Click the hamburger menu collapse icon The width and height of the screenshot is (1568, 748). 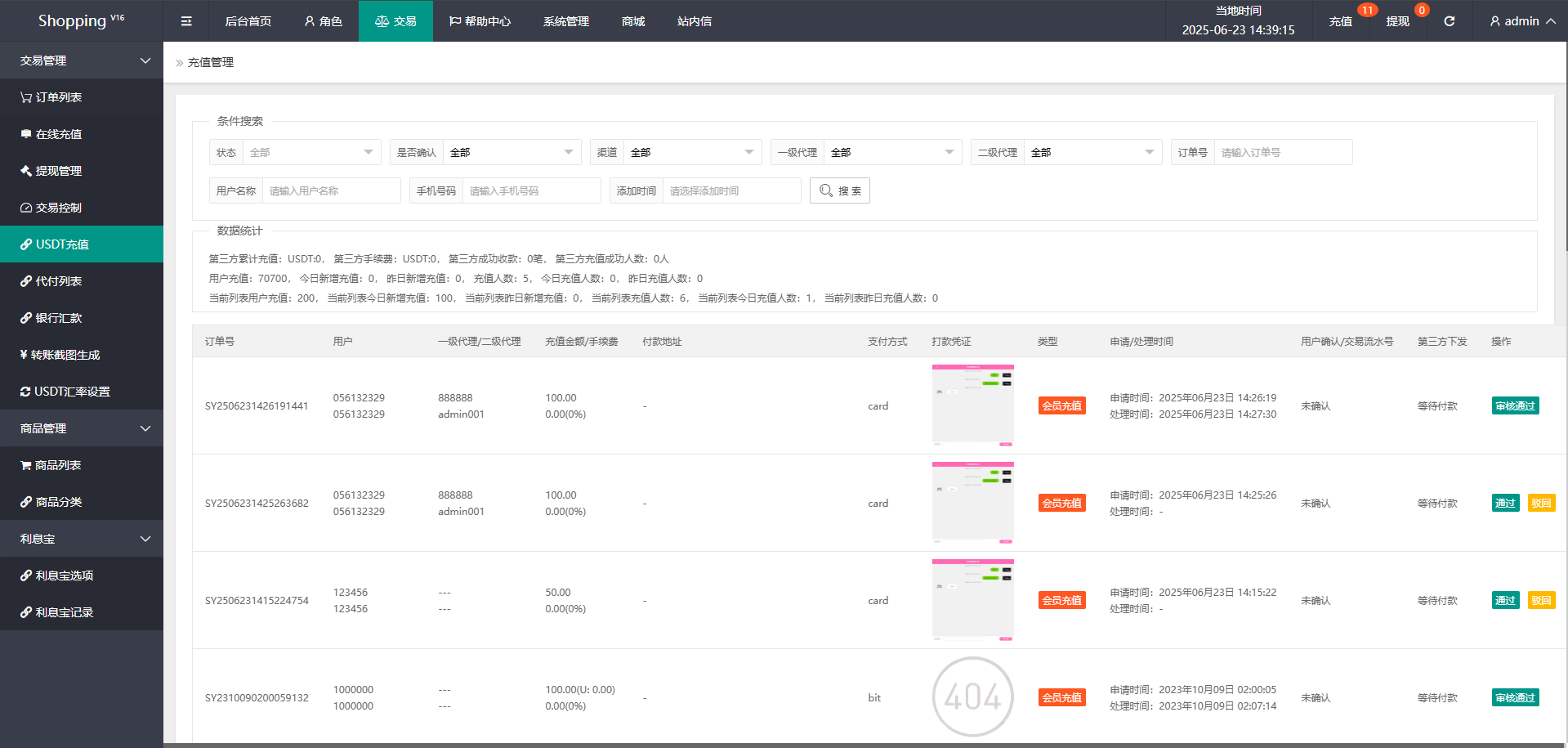tap(186, 21)
